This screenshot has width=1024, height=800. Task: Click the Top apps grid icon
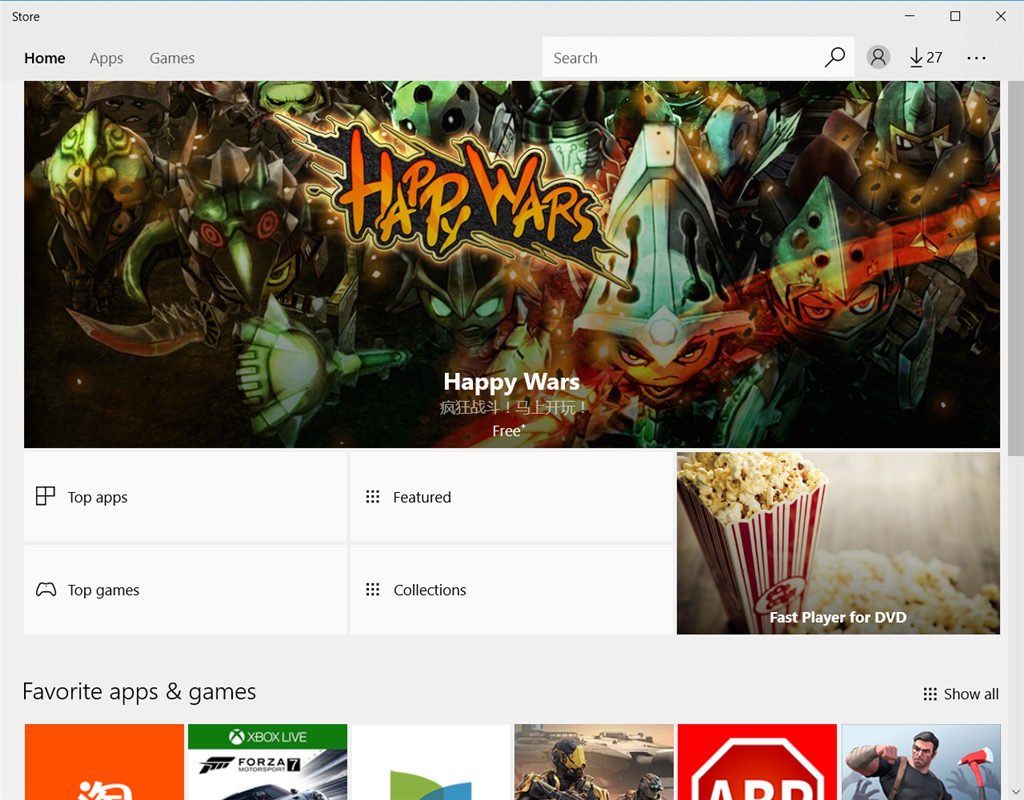45,496
